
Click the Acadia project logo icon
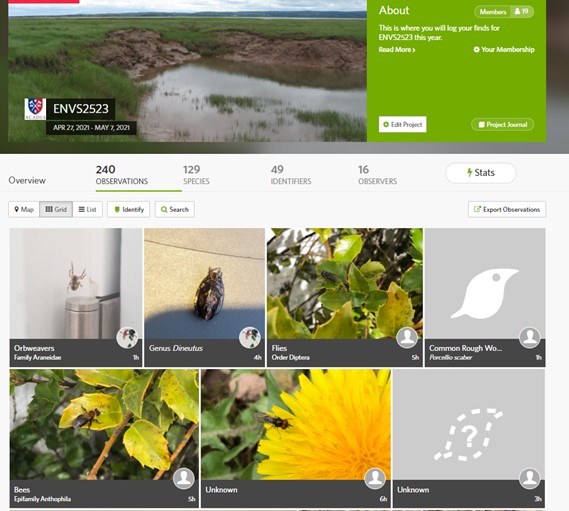click(x=35, y=109)
